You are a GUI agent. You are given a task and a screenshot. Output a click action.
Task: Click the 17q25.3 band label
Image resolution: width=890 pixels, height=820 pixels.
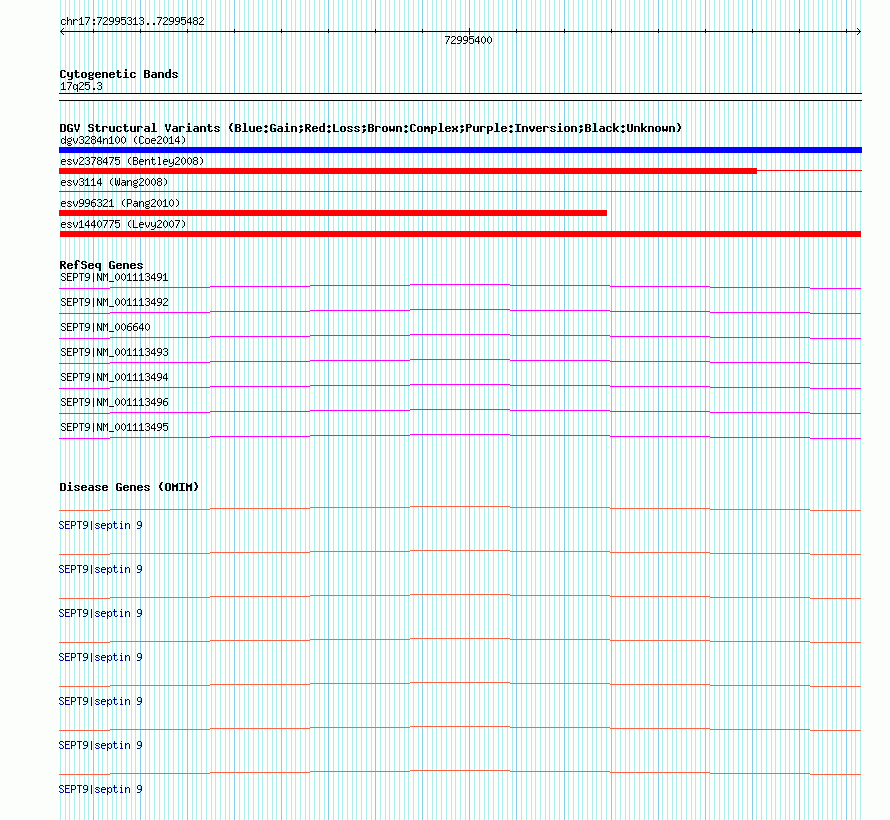point(81,86)
